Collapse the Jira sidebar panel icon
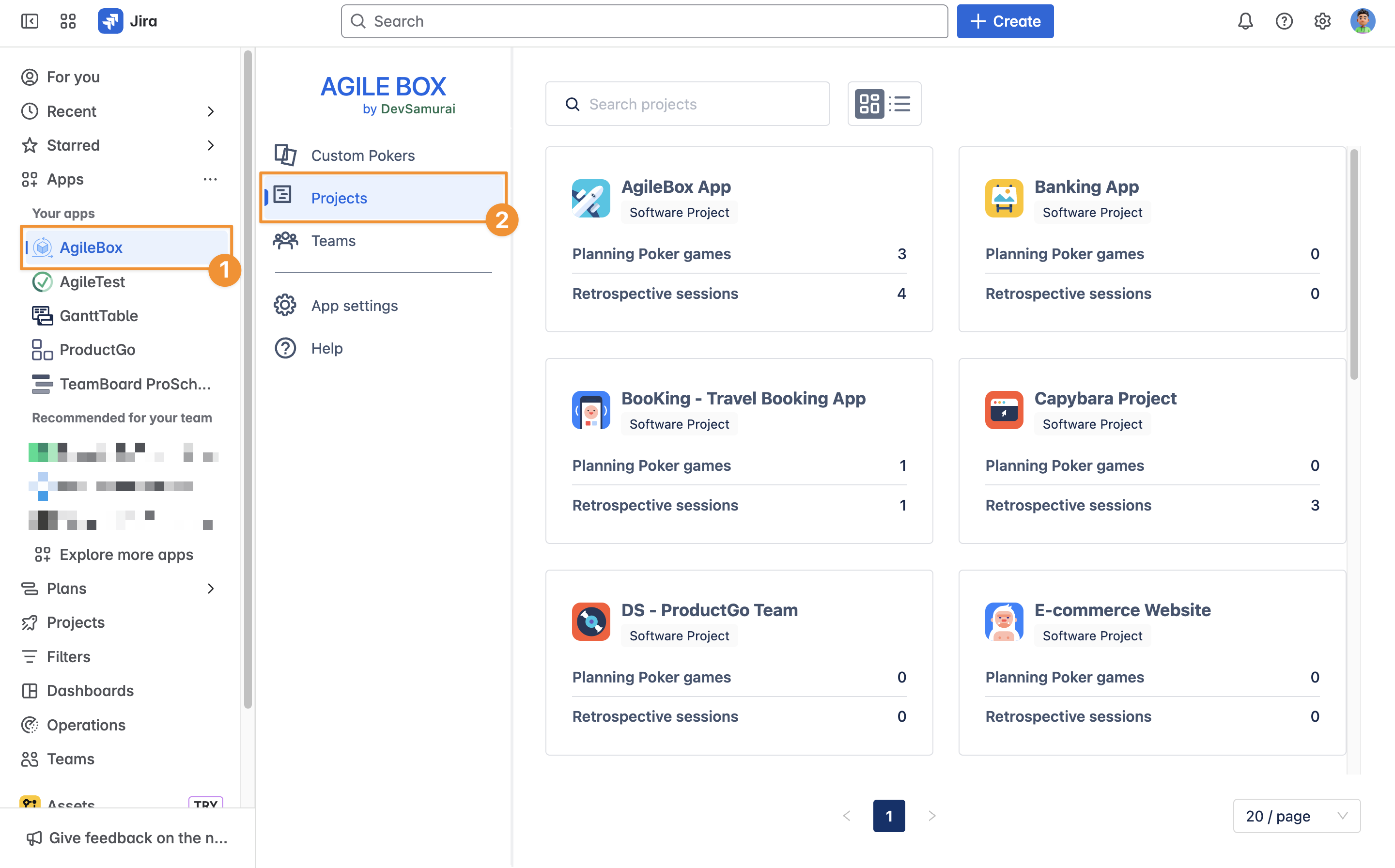The height and width of the screenshot is (868, 1395). tap(29, 21)
